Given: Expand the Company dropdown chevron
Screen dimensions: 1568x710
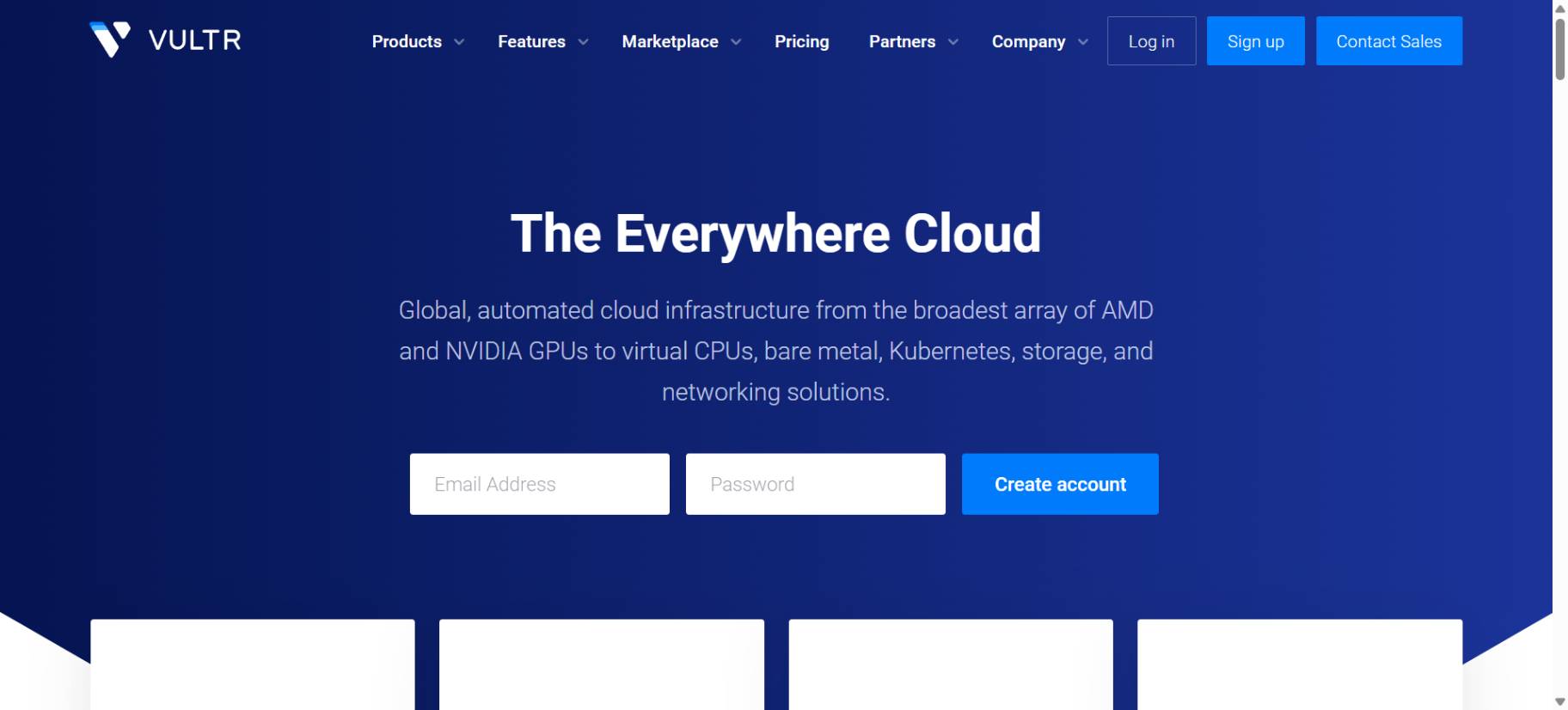Looking at the screenshot, I should point(1083,42).
